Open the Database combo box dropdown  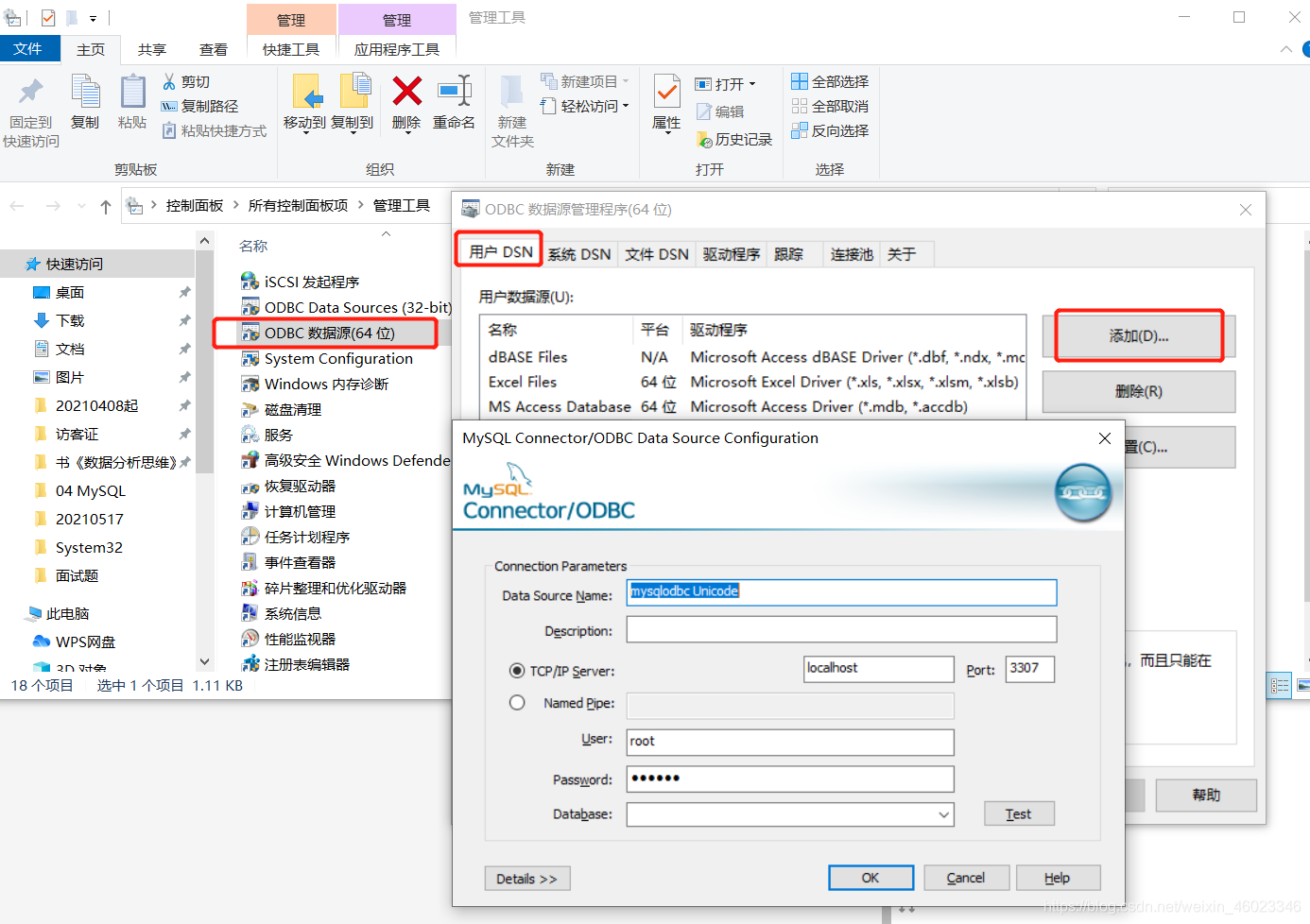tap(943, 814)
